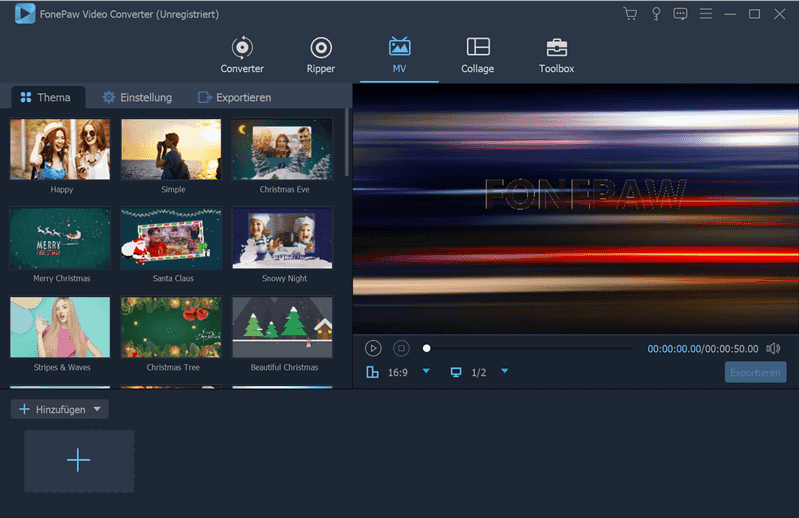Open the Hinzufügen dropdown arrow

pos(97,409)
